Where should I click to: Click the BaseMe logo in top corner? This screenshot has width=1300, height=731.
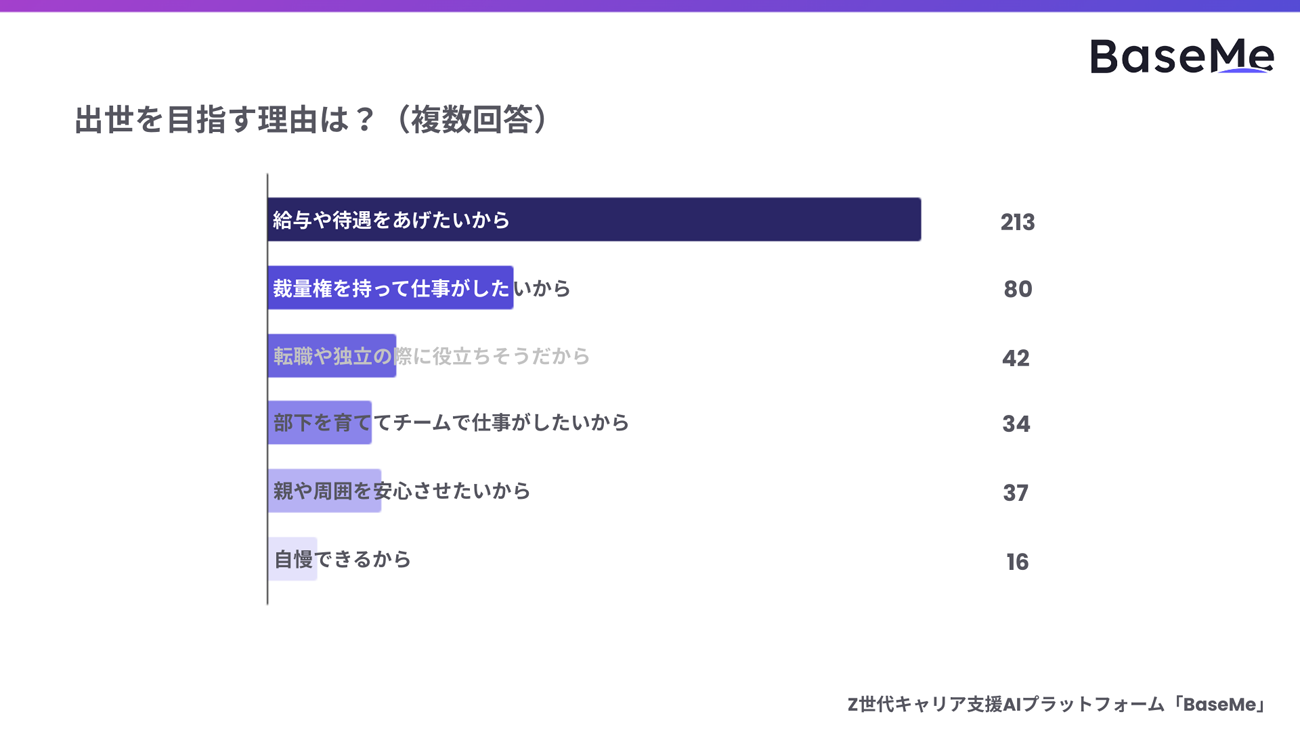(x=1181, y=55)
